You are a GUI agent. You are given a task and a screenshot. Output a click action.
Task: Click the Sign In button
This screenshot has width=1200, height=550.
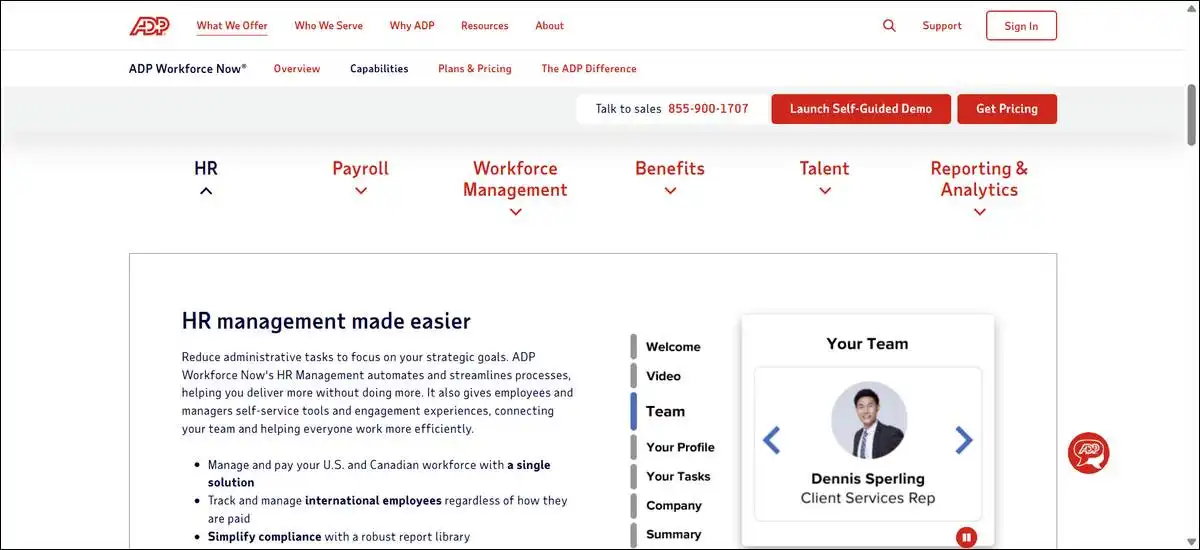(x=1021, y=26)
